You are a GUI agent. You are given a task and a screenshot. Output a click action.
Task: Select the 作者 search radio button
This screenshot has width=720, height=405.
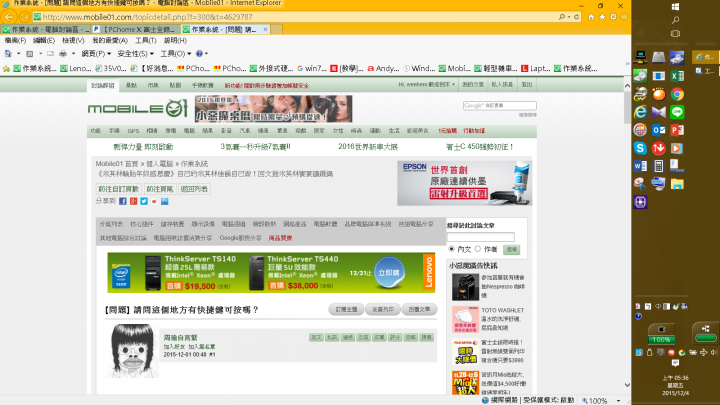(x=478, y=249)
